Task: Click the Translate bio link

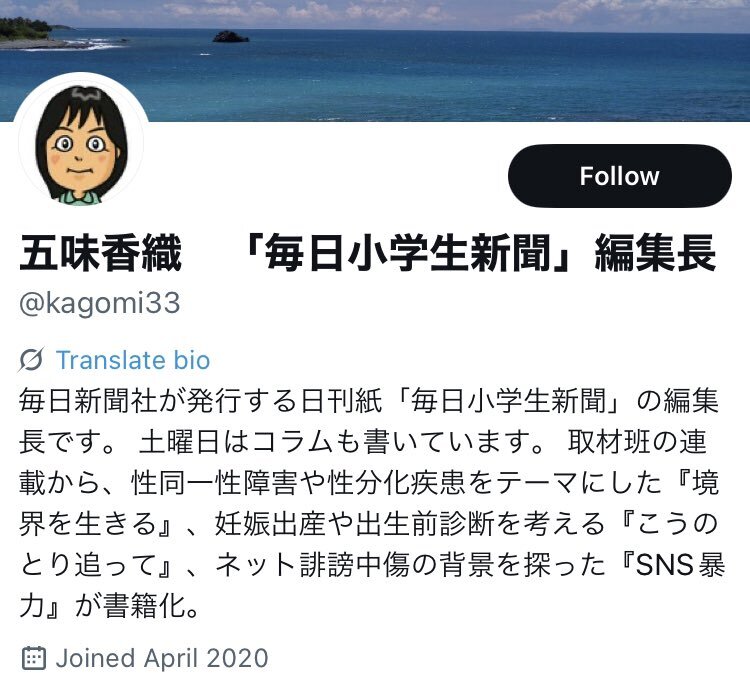Action: 133,360
